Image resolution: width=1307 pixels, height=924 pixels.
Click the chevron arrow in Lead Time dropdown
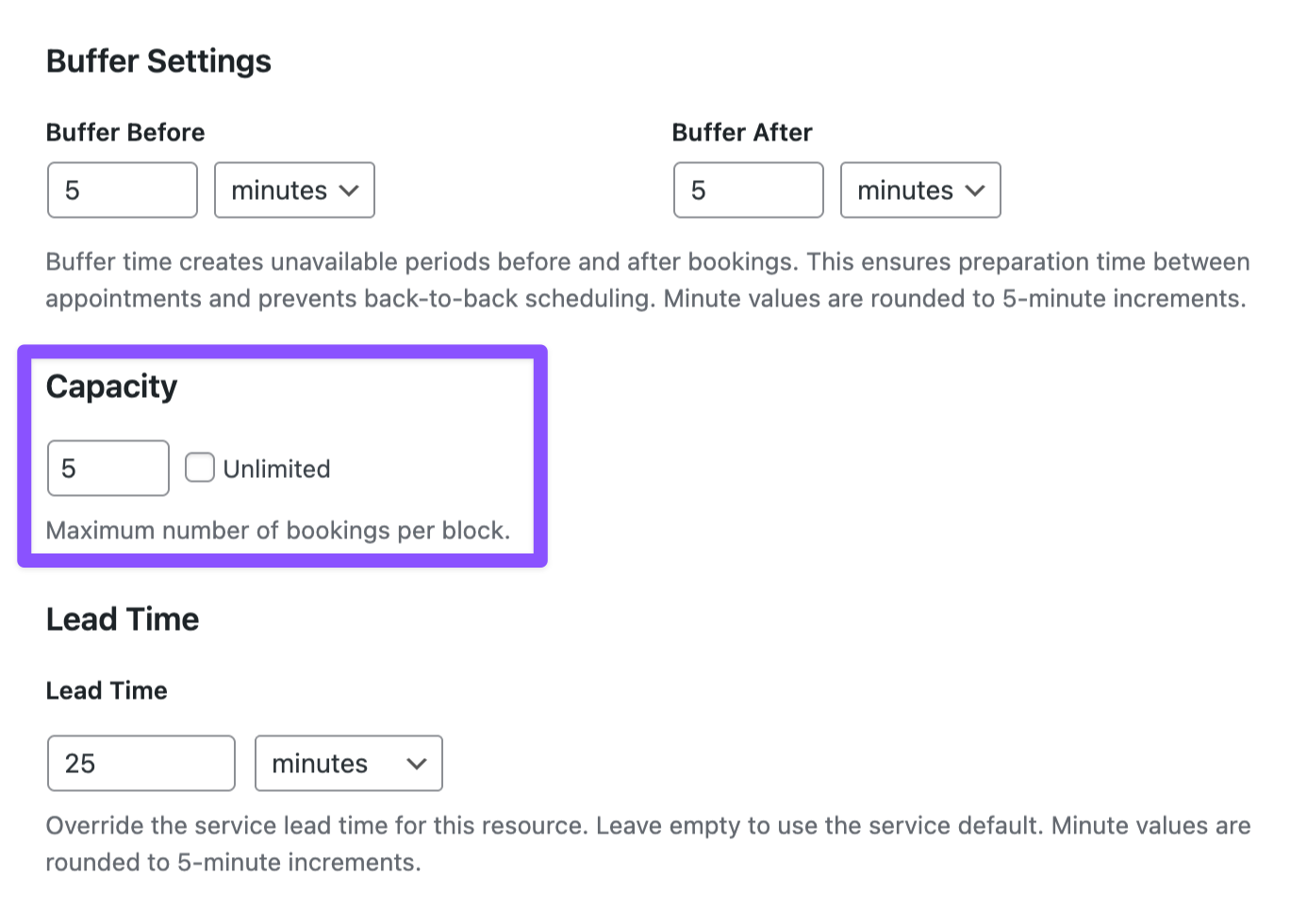tap(417, 764)
